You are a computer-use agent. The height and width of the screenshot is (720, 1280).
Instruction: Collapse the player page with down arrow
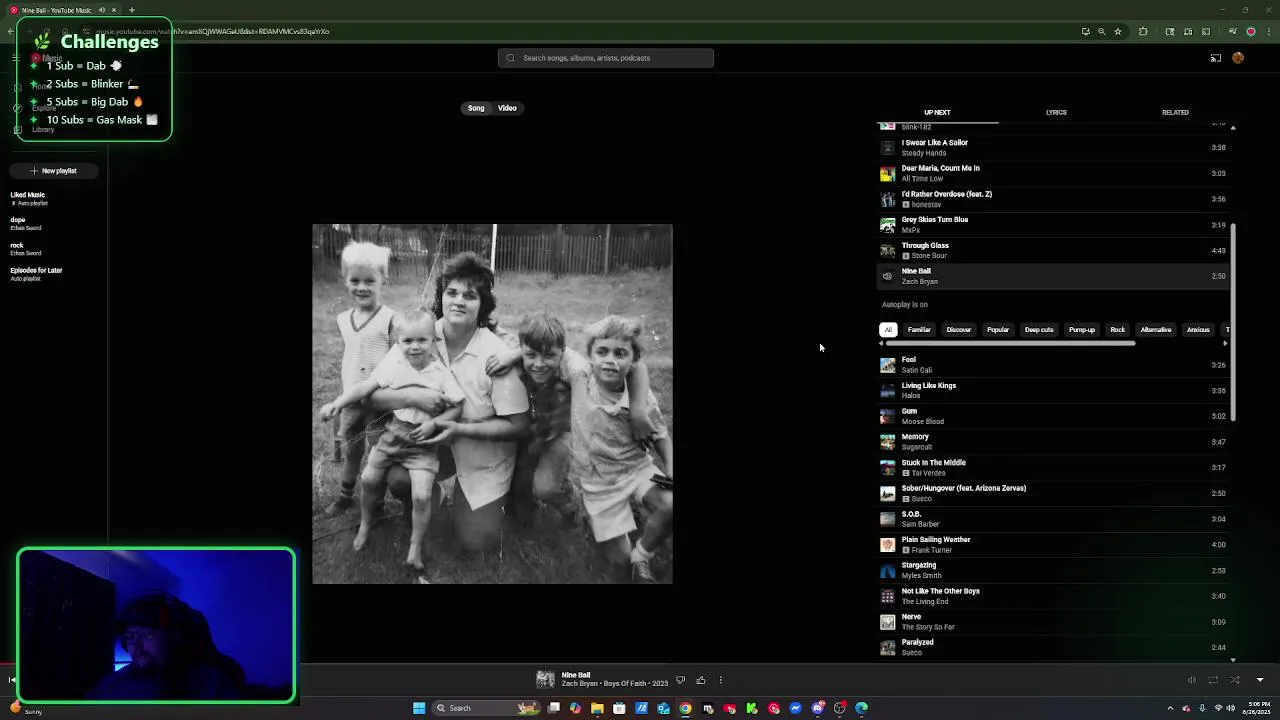coord(1260,680)
